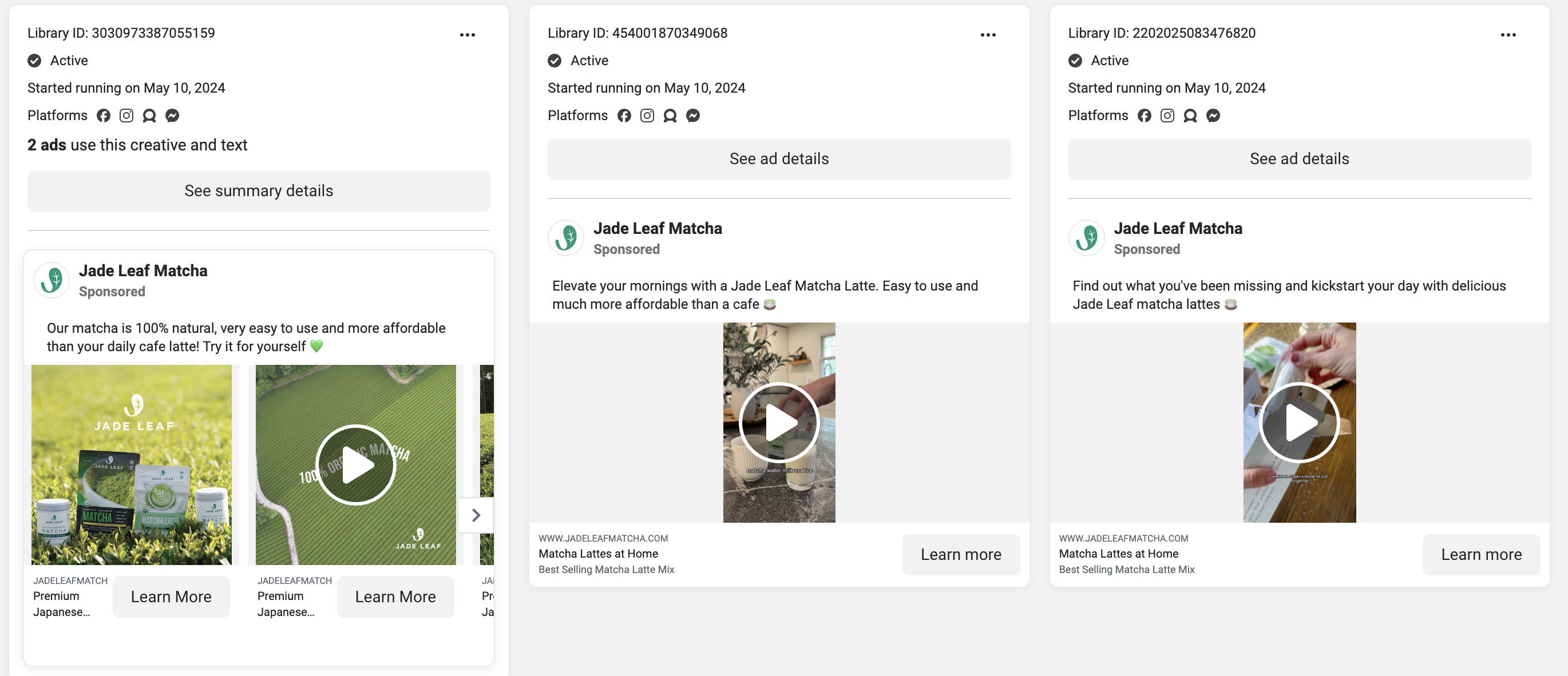Expand See ad details for ad 2202025083476820
1568x676 pixels.
click(x=1299, y=159)
